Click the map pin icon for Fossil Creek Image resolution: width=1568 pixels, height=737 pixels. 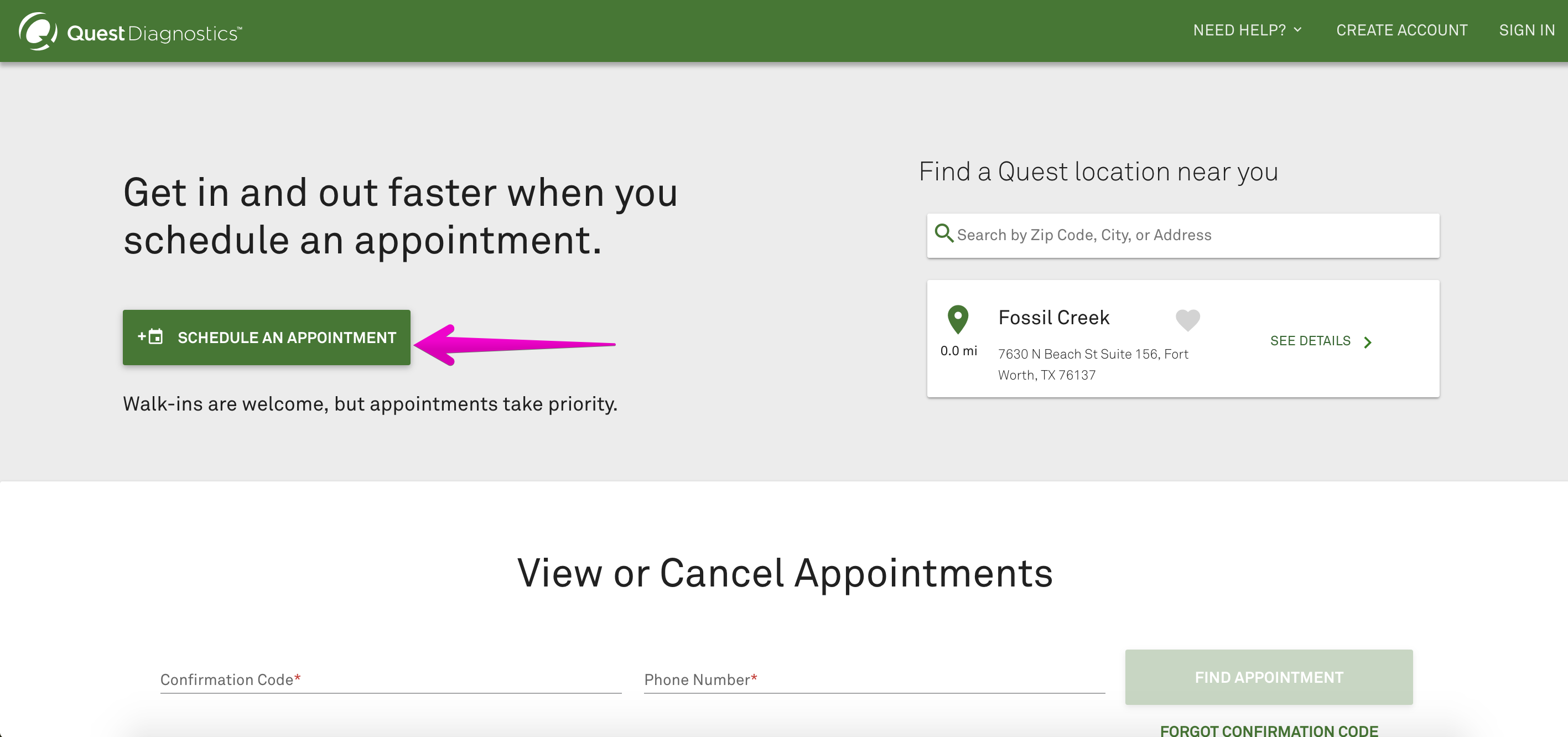(x=958, y=319)
